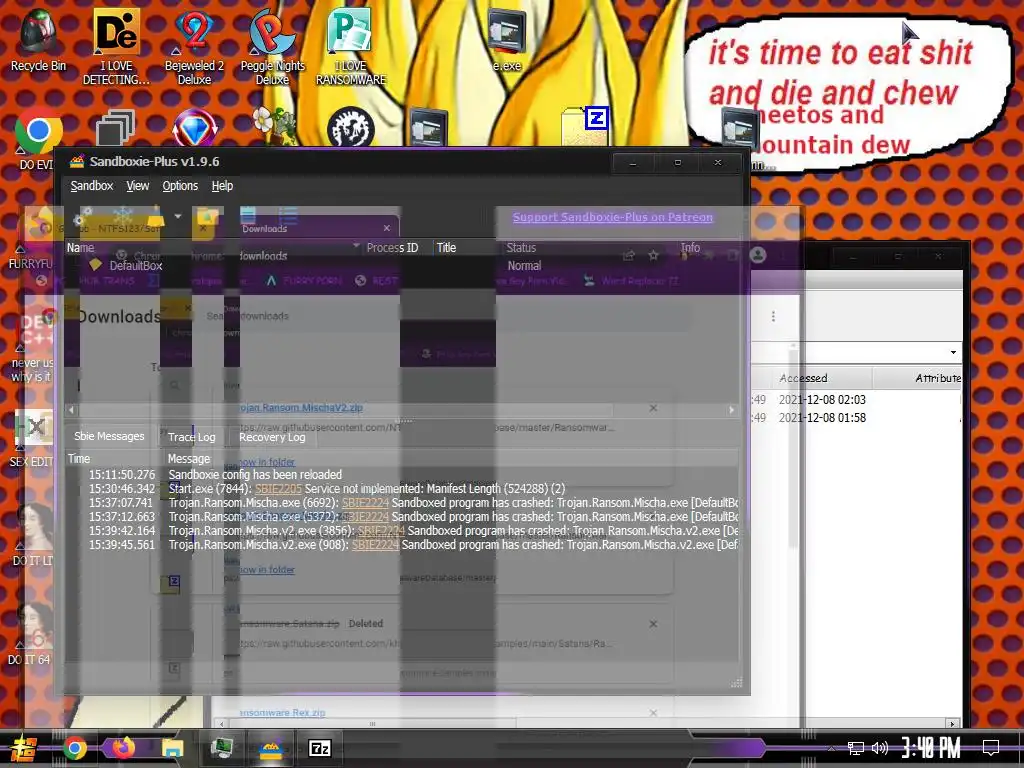Click the bookmark star in Chrome address bar
Viewport: 1024px width, 768px height.
653,255
